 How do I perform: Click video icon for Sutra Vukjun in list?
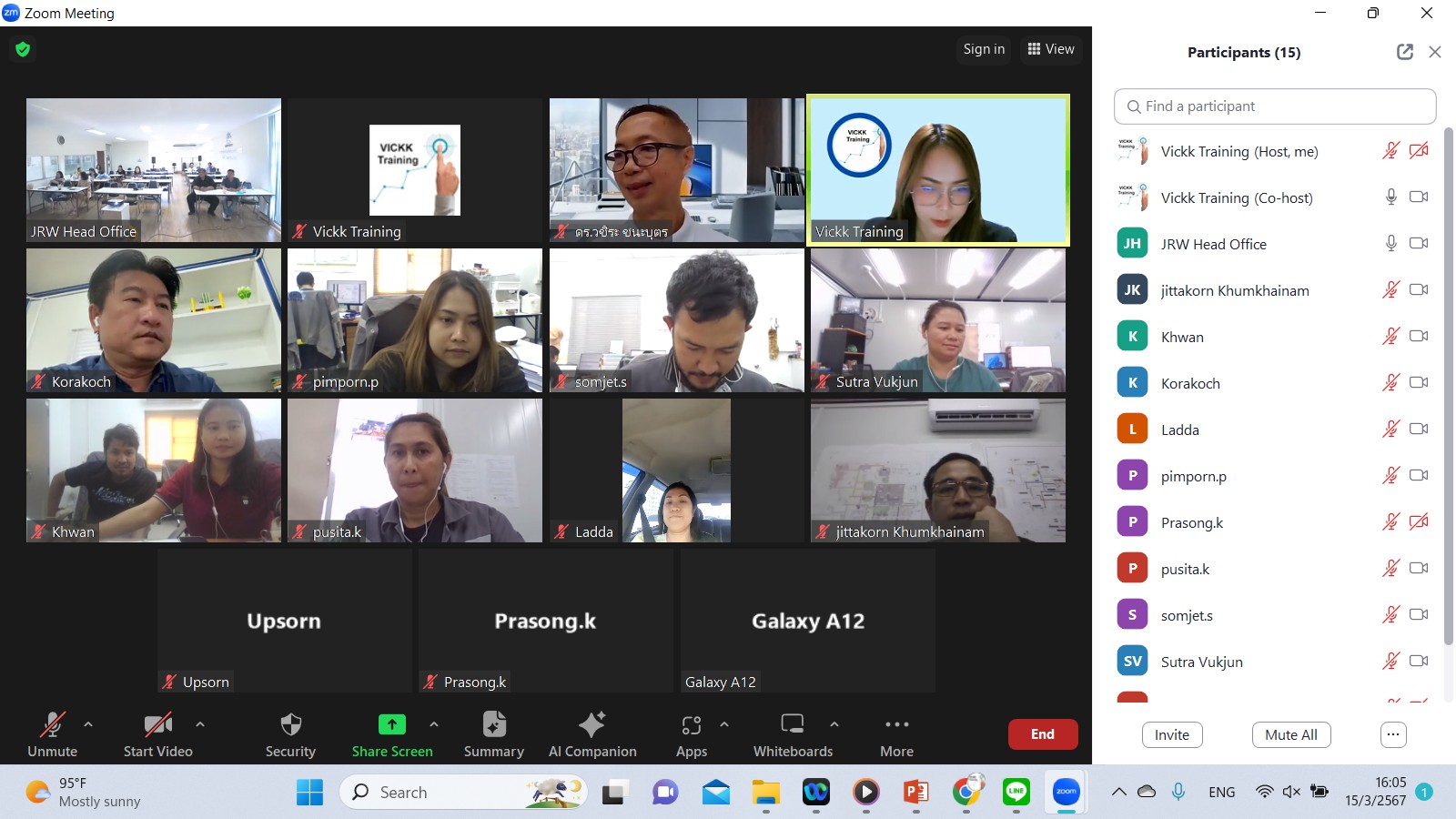coord(1419,662)
